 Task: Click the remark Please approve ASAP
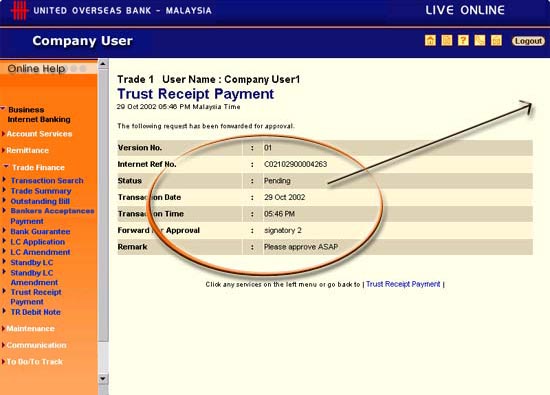[301, 247]
